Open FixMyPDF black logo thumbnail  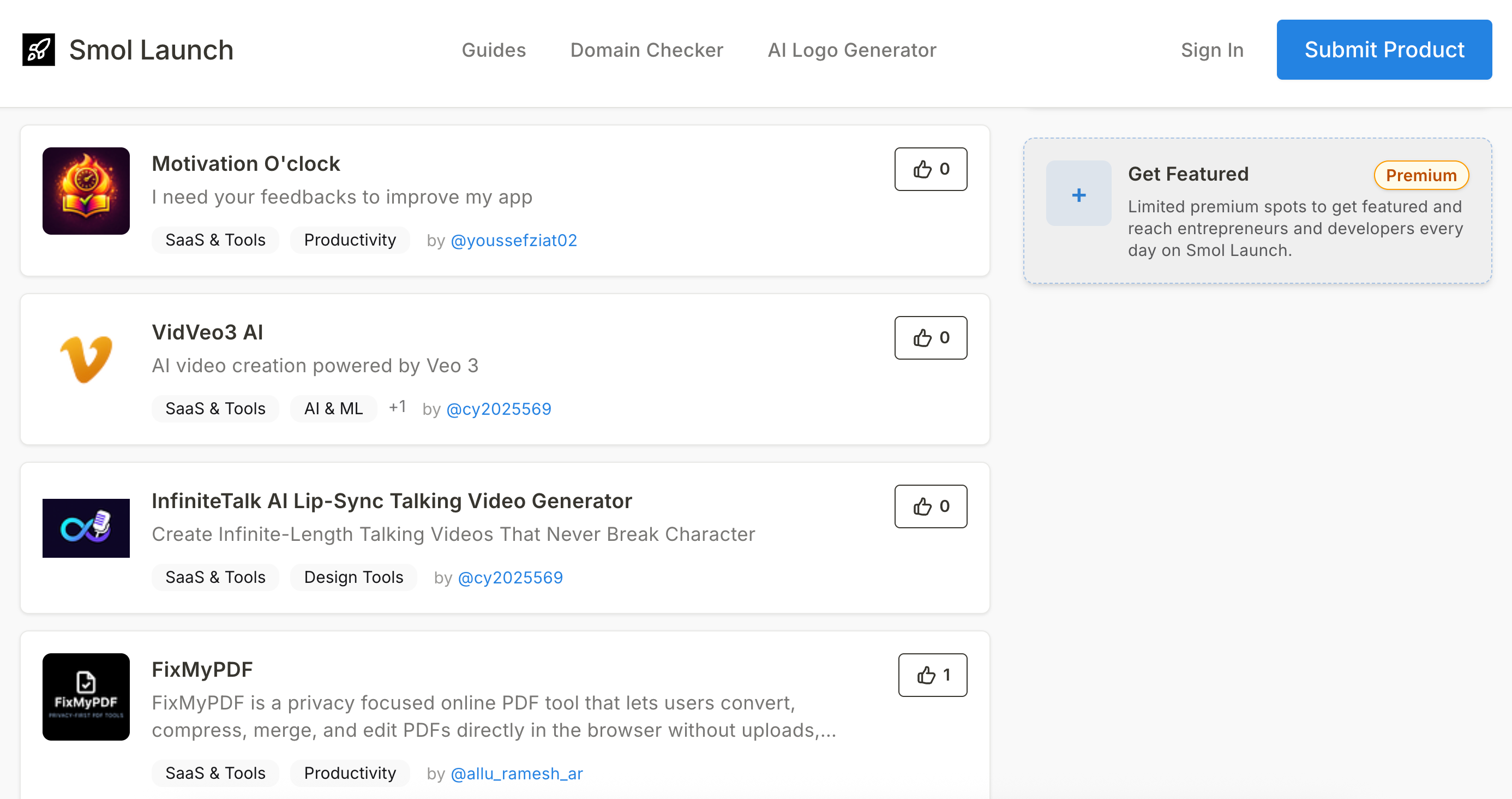click(x=86, y=697)
